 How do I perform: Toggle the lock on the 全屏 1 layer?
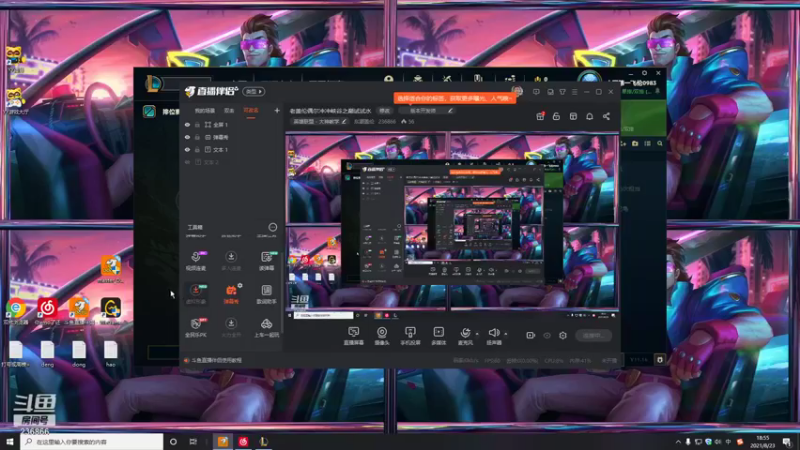pyautogui.click(x=197, y=124)
